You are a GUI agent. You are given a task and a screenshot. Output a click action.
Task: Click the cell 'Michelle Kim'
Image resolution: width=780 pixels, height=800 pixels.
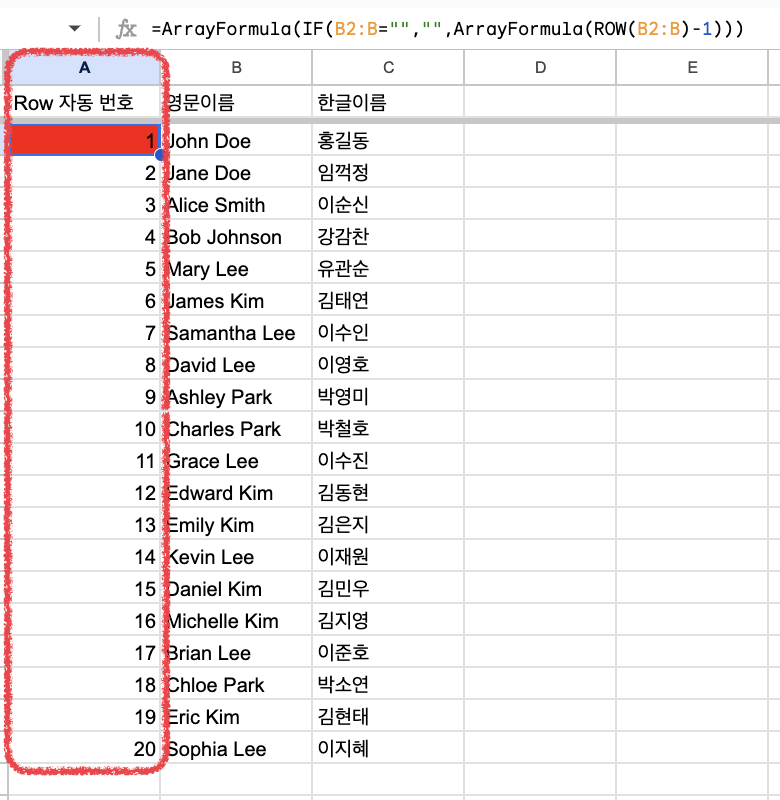(x=236, y=621)
